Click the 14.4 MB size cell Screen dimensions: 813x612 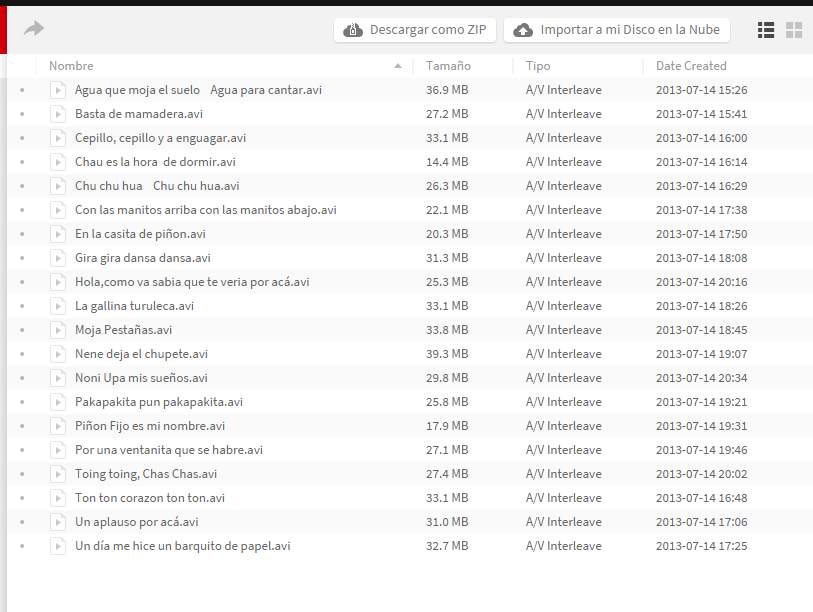pyautogui.click(x=447, y=162)
